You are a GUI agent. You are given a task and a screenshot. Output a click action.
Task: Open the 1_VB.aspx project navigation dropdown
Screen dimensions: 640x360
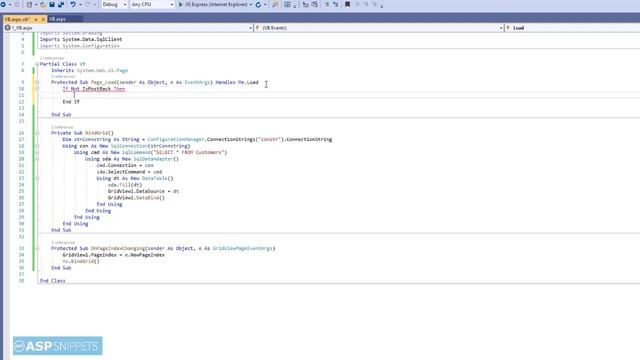(129, 28)
